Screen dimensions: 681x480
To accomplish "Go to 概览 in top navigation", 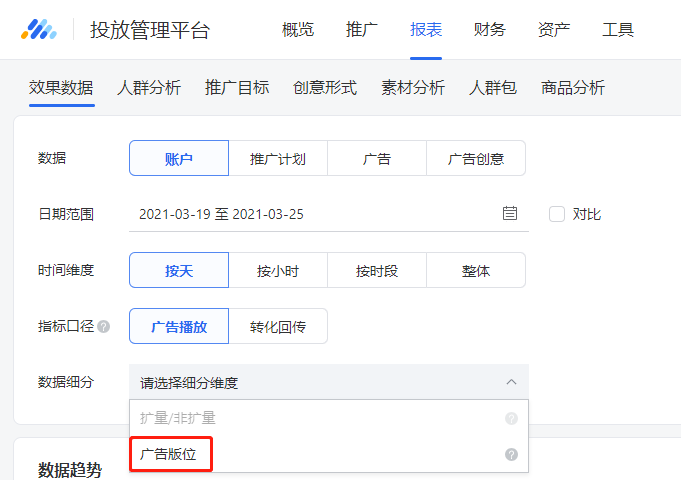I will [x=298, y=30].
